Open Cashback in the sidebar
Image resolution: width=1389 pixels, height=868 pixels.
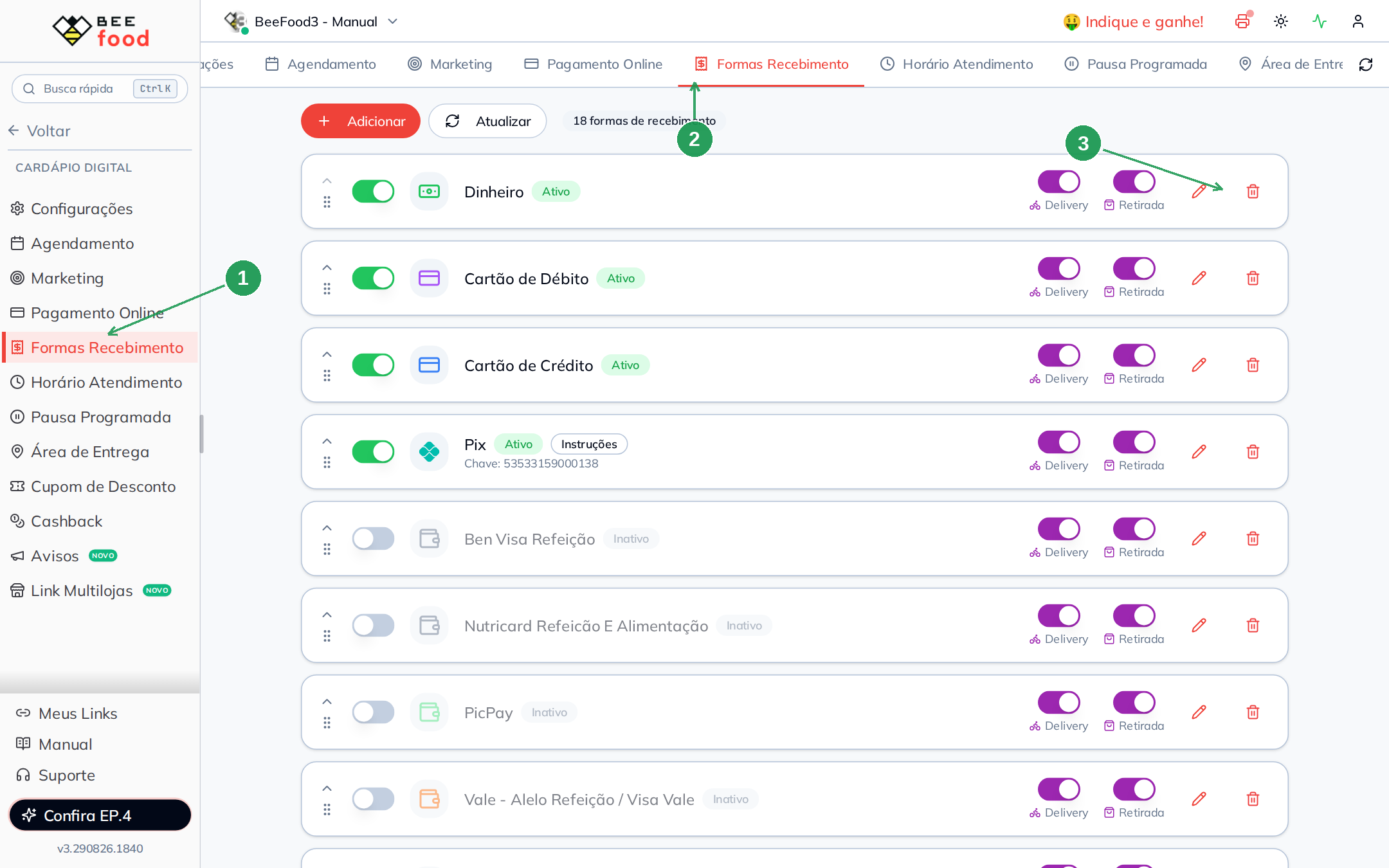click(57, 521)
